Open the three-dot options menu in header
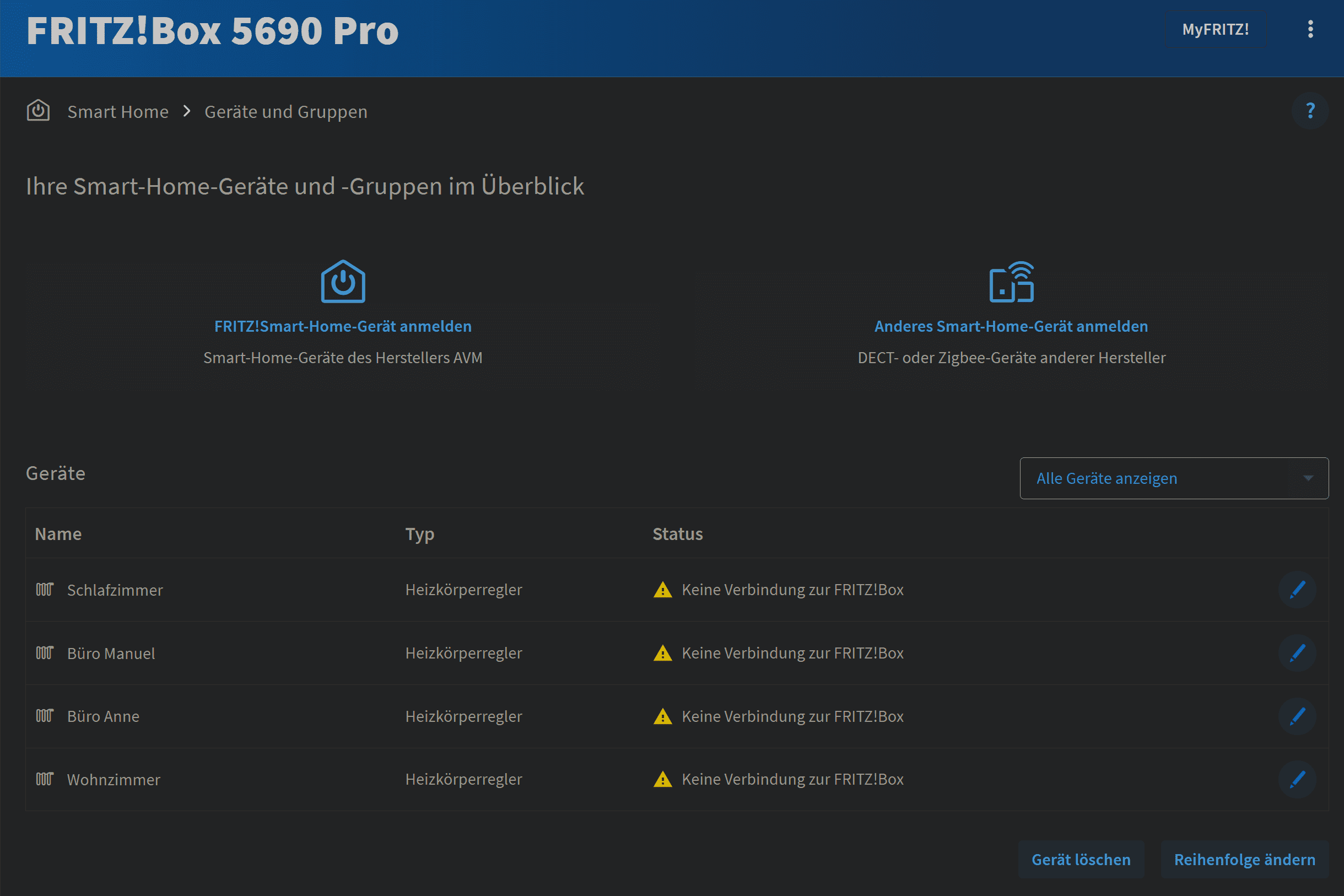This screenshot has height=896, width=1344. pos(1310,29)
